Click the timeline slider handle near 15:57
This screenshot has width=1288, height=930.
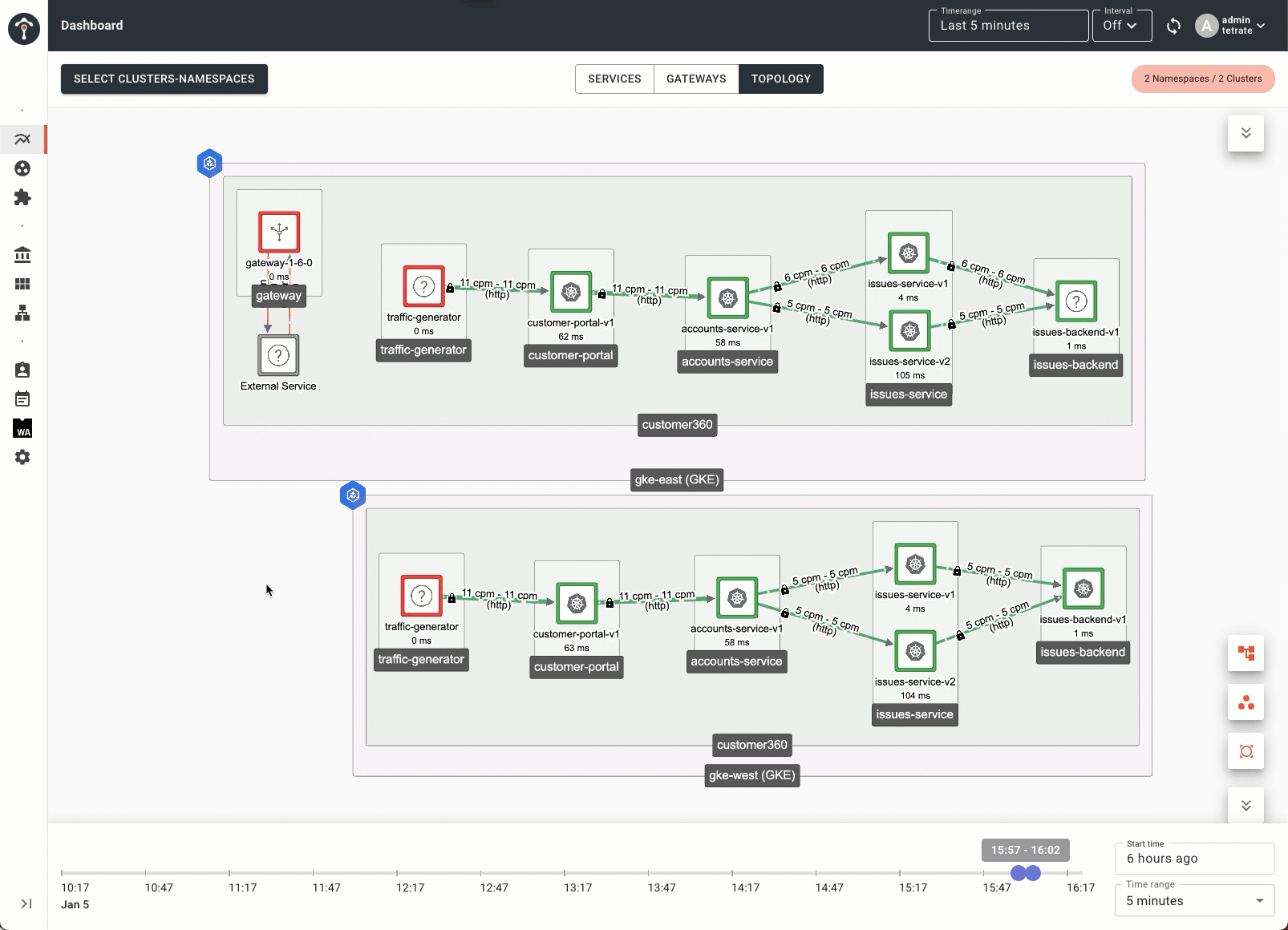pyautogui.click(x=1019, y=873)
